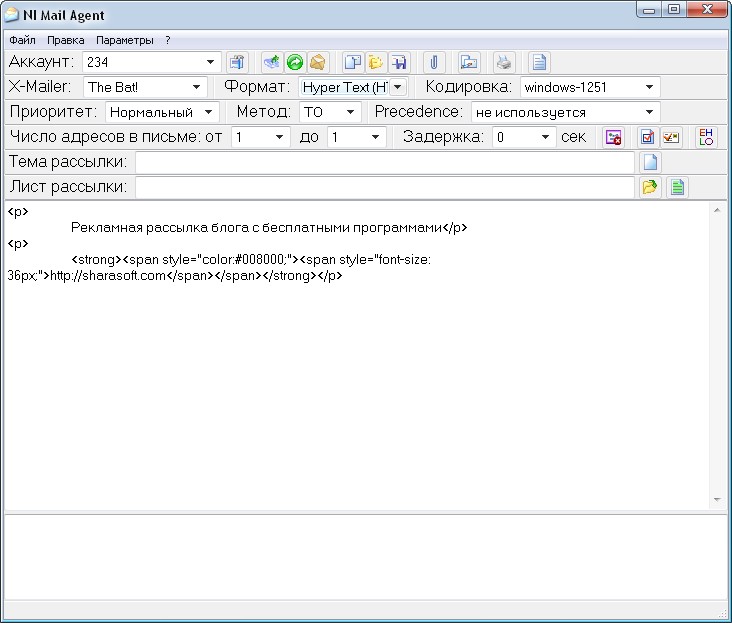Click the blue floppy save icon
Image resolution: width=732 pixels, height=623 pixels.
399,62
